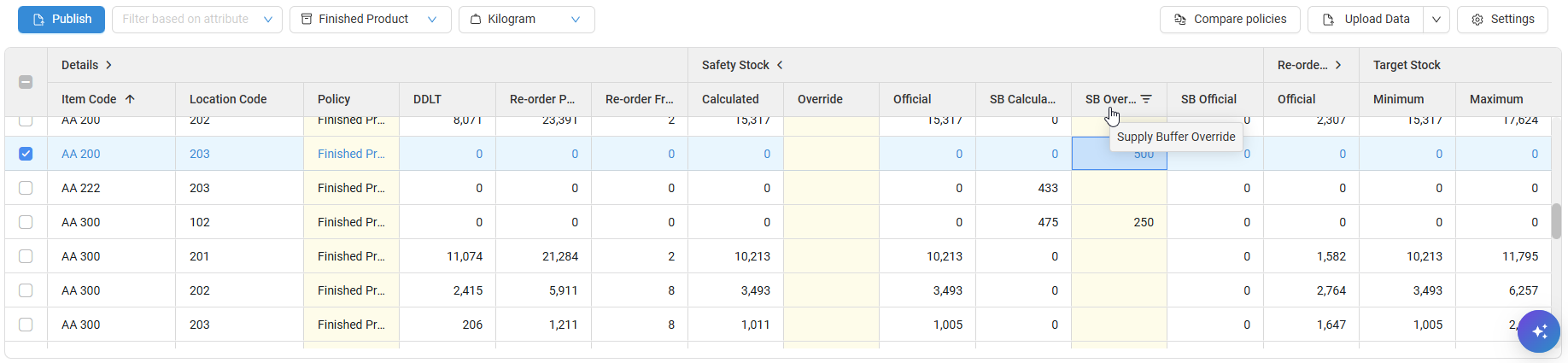This screenshot has height=363, width=1568.
Task: Click the Location Code column header
Action: pyautogui.click(x=228, y=99)
